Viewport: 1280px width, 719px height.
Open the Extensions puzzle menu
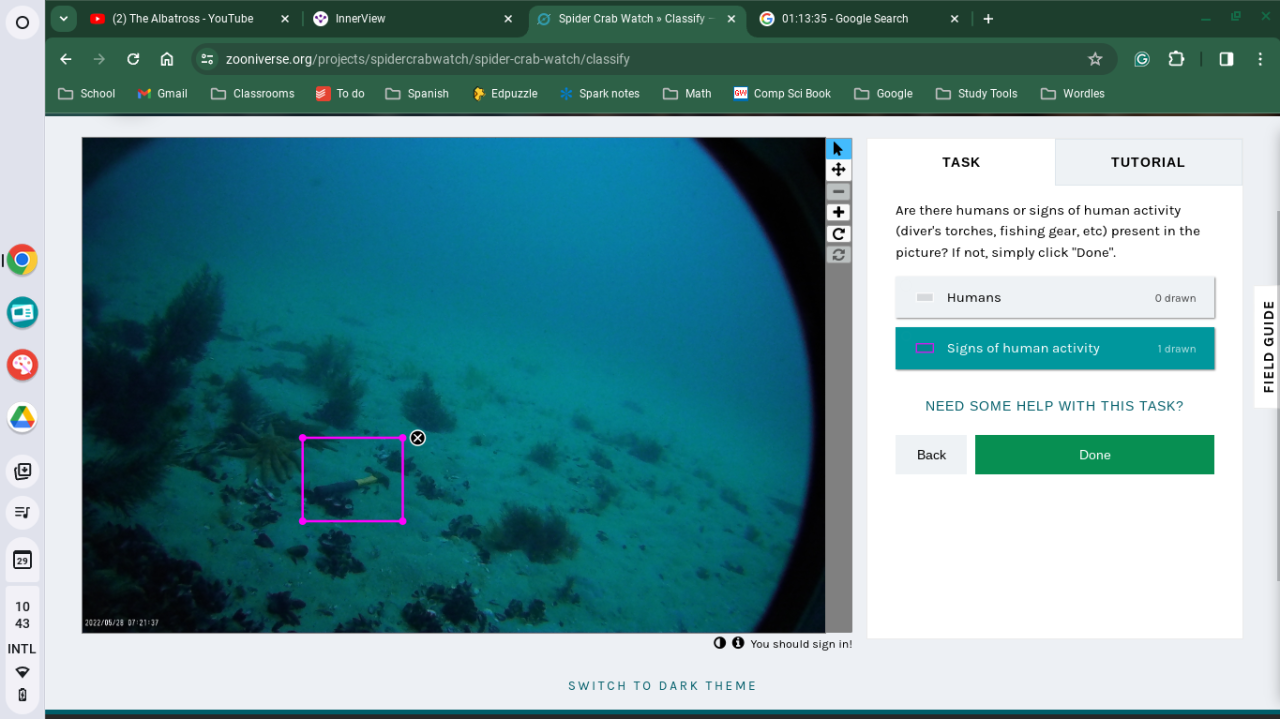tap(1176, 59)
